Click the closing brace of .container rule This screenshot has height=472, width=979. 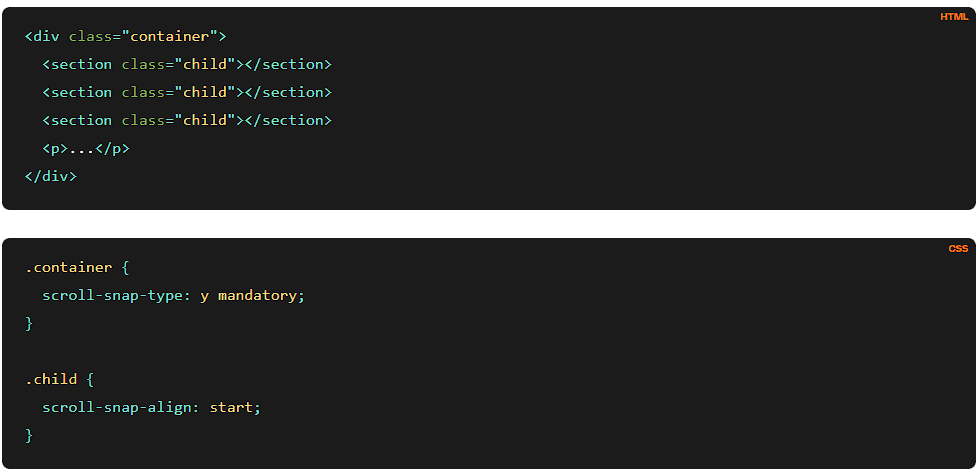[x=29, y=324]
